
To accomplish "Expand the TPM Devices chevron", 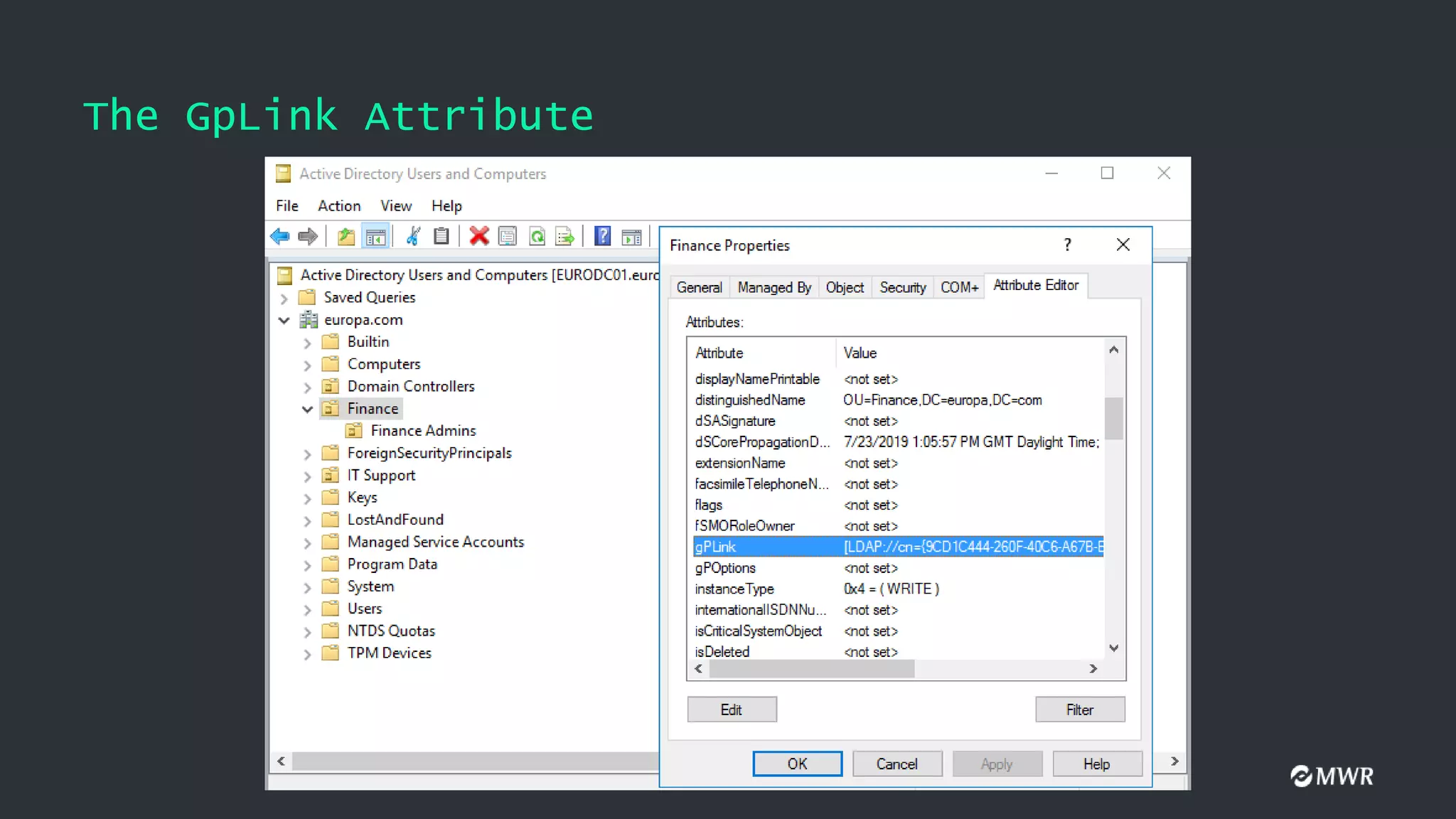I will coord(307,654).
